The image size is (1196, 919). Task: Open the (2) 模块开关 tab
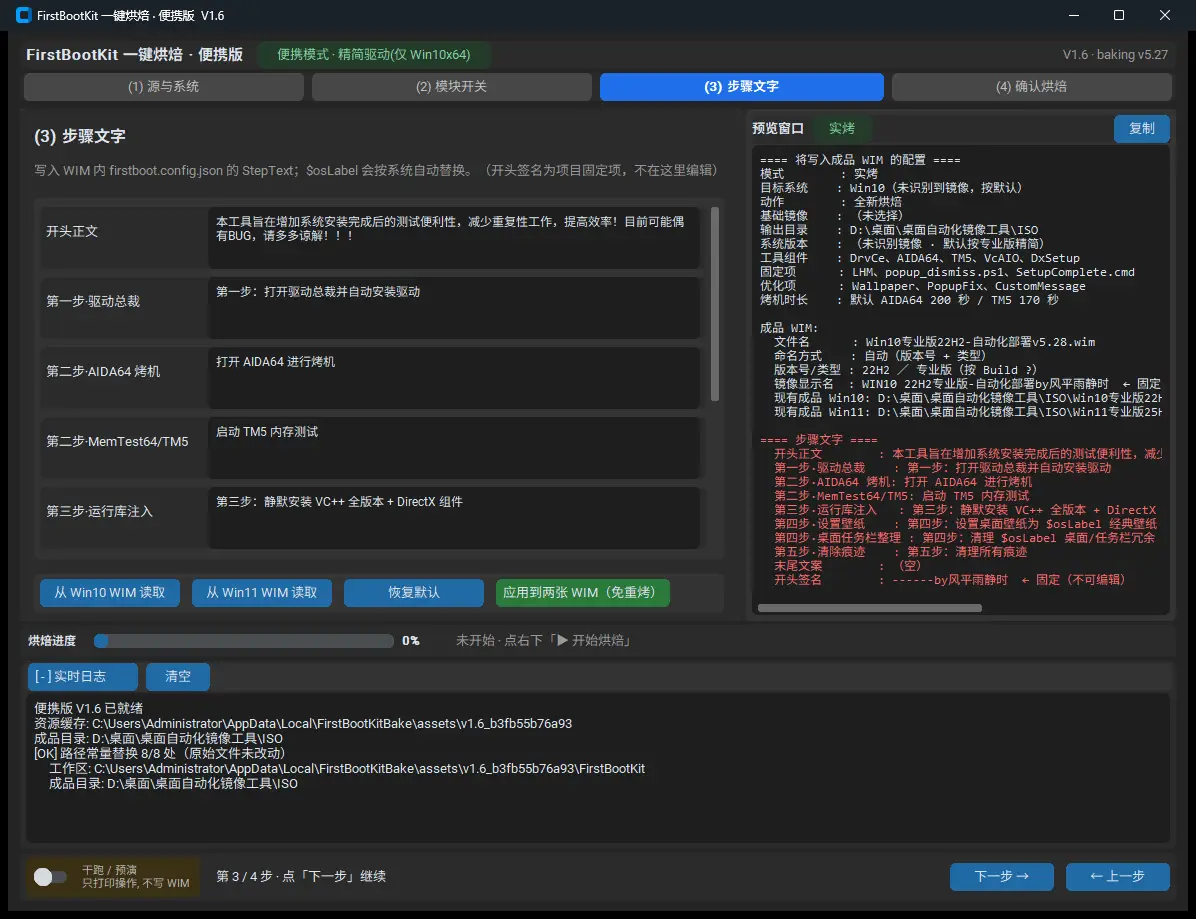pos(452,87)
